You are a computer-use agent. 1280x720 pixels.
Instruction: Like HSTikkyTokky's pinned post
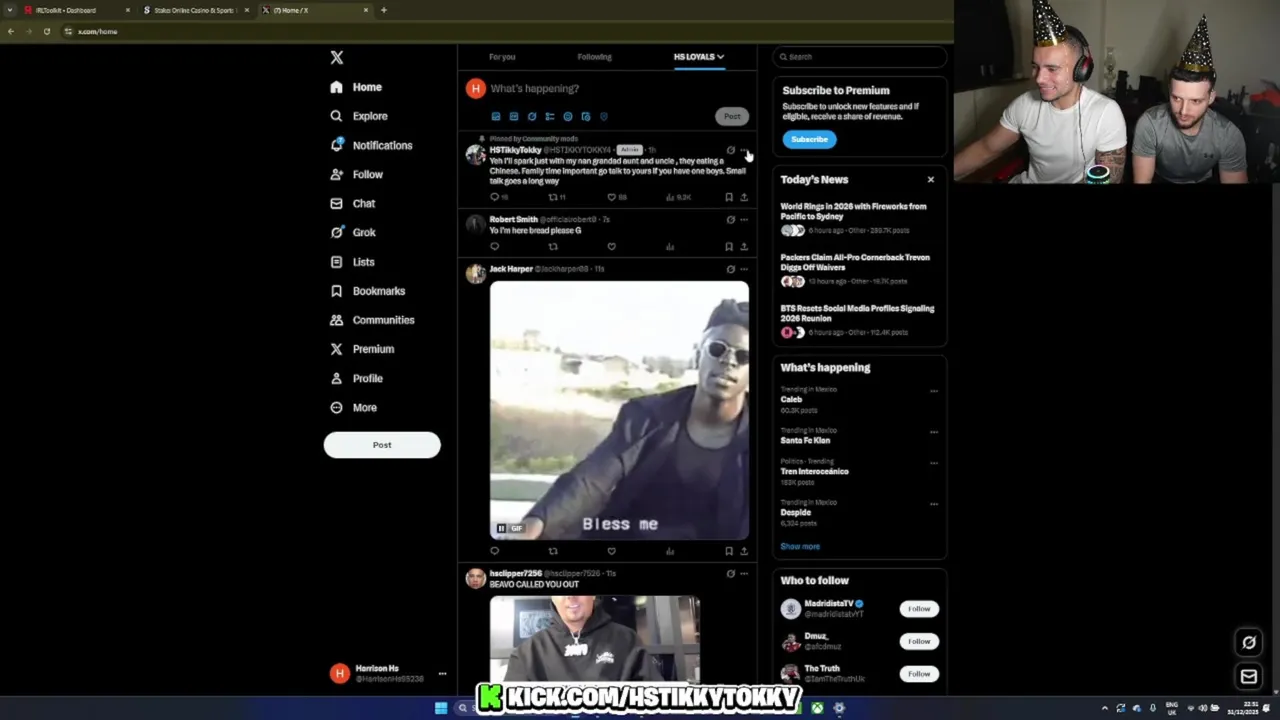[611, 198]
